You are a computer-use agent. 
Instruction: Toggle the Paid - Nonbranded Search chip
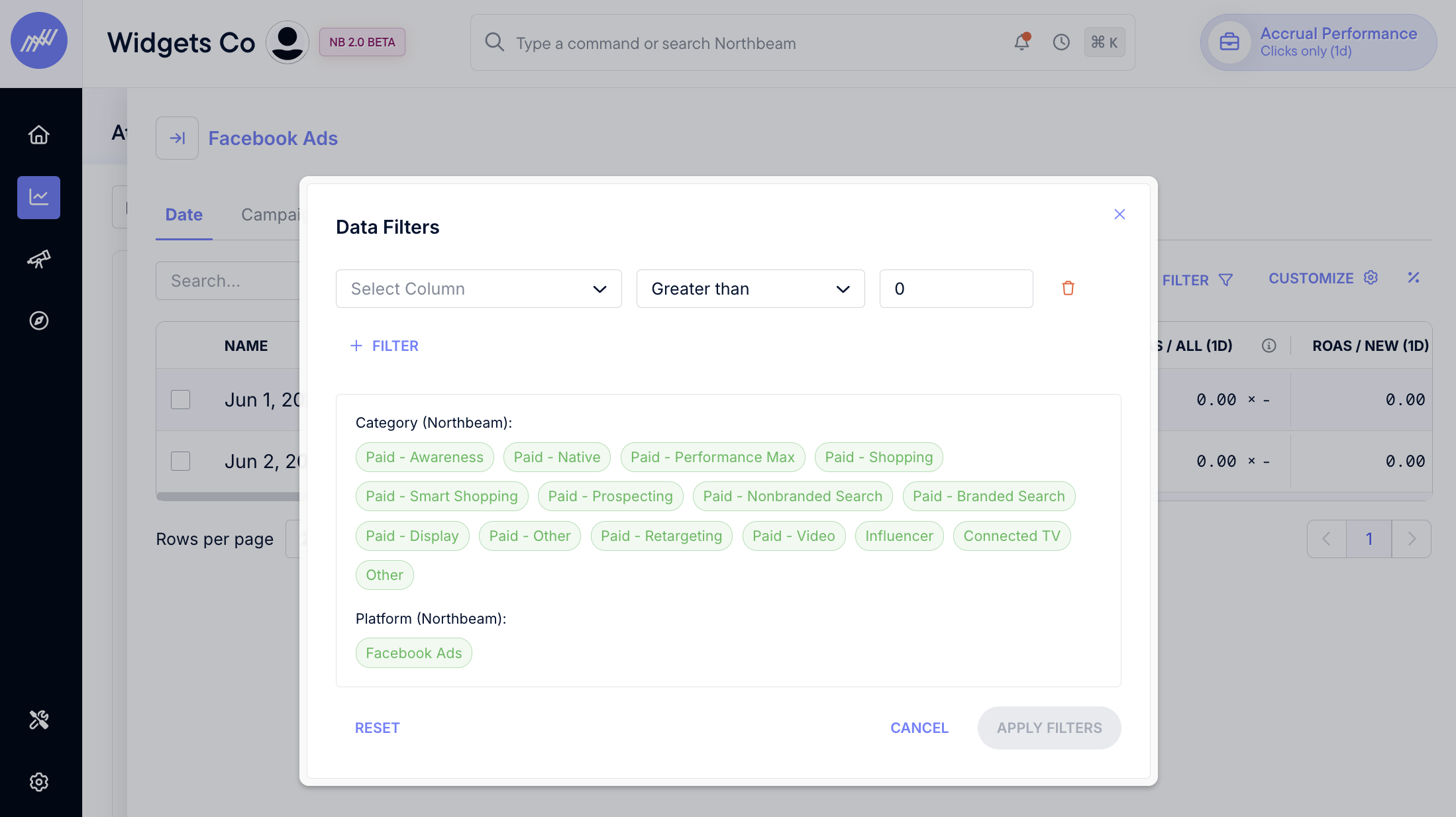point(793,496)
